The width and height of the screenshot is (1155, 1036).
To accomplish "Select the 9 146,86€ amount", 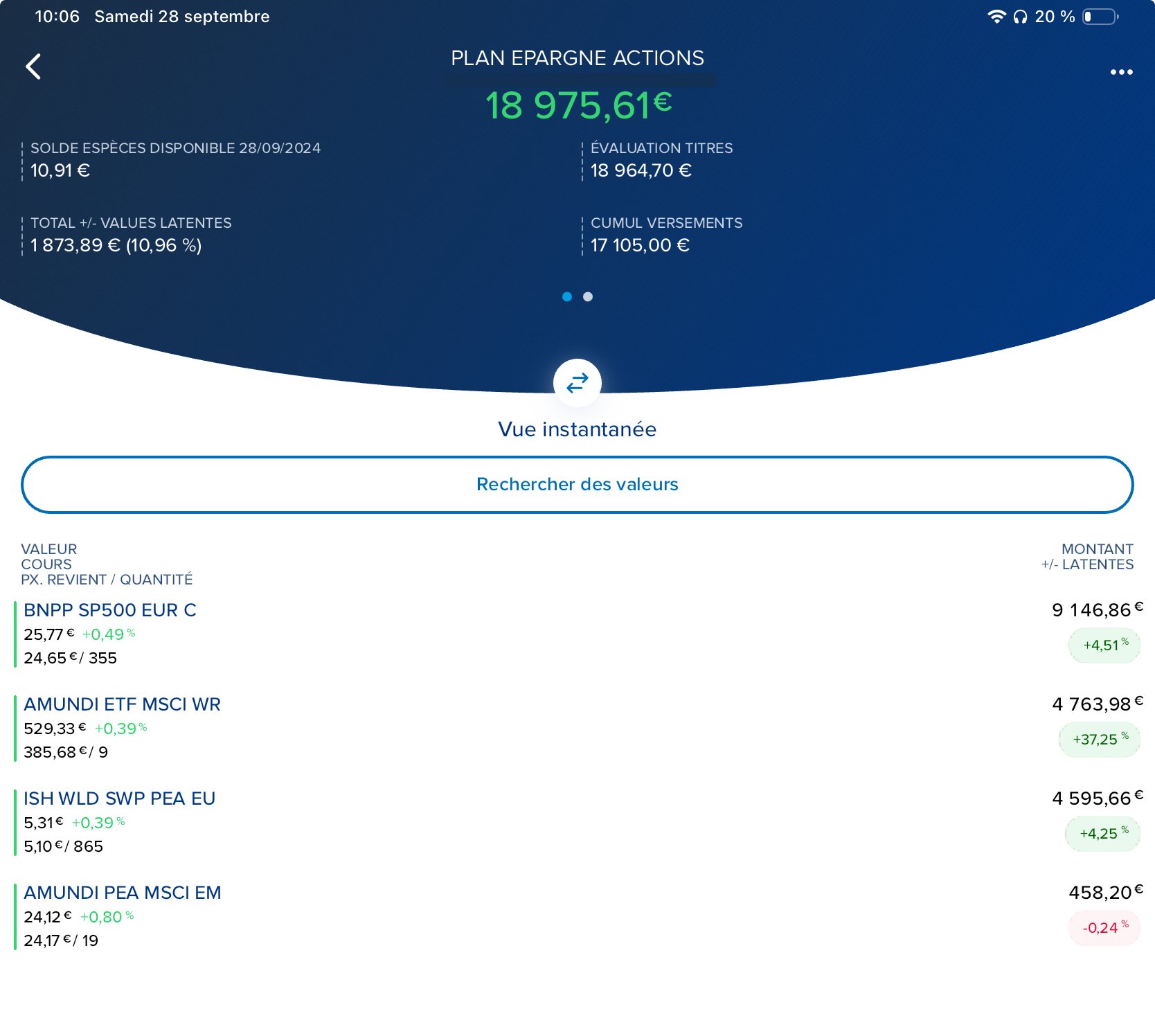I will coord(1097,610).
